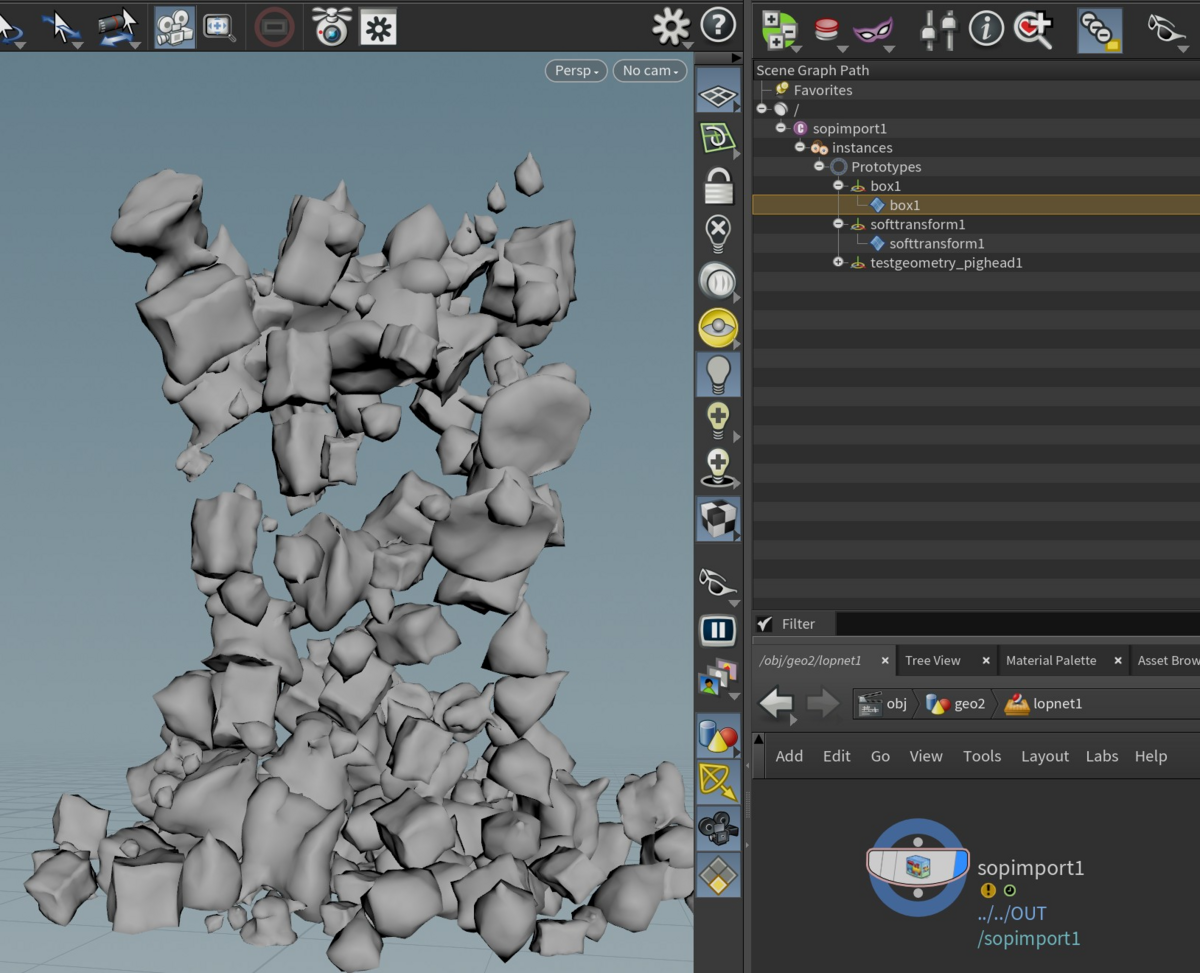Click the green construction plane icon
Image resolution: width=1200 pixels, height=973 pixels.
pos(717,138)
